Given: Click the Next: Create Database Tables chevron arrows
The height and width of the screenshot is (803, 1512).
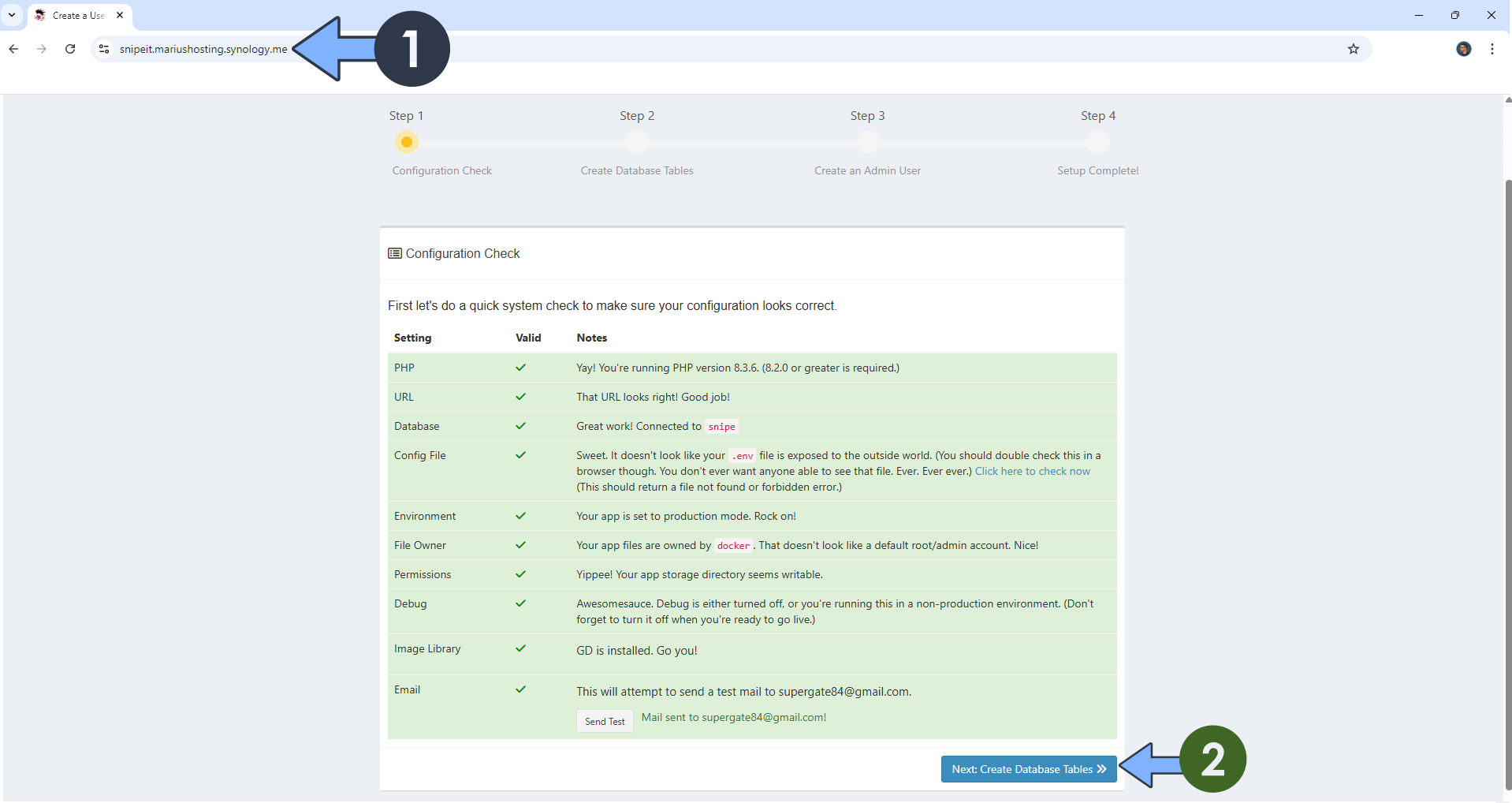Looking at the screenshot, I should tap(1100, 769).
